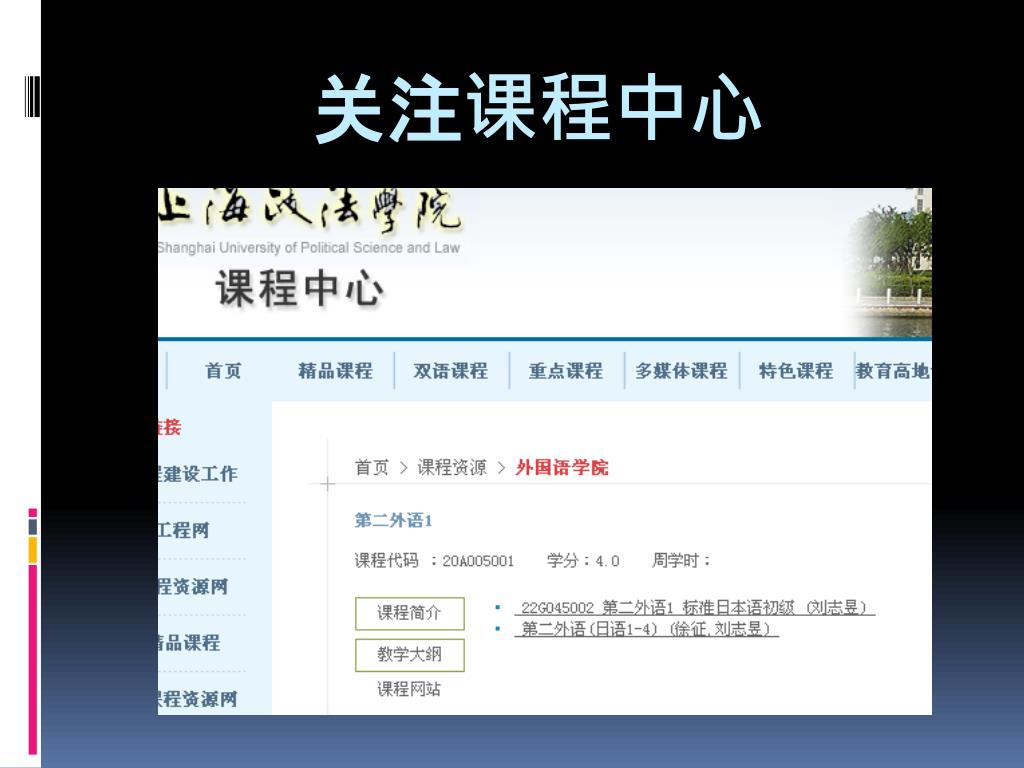Switch to the 多媒体课程 tab

681,371
